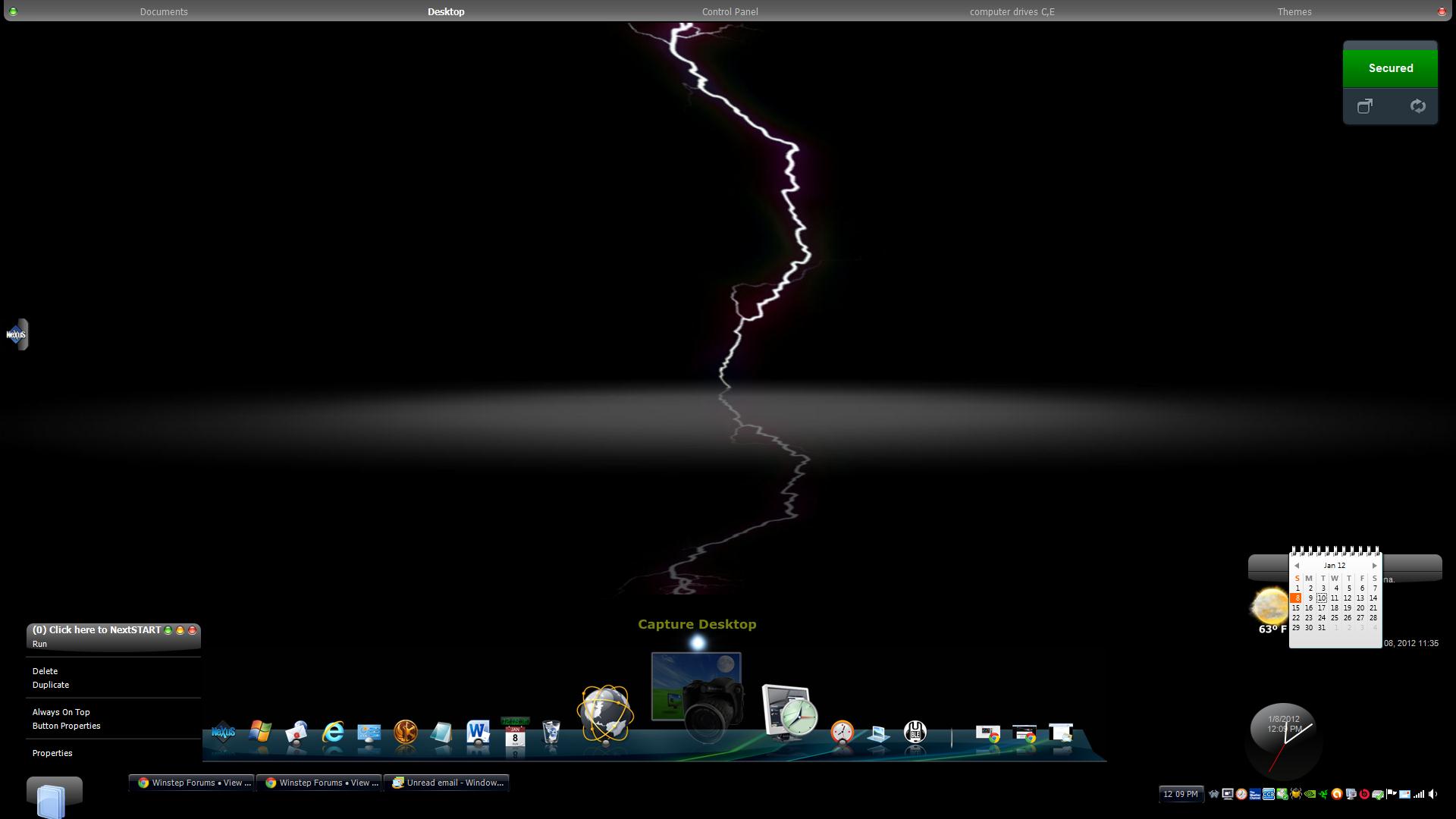The height and width of the screenshot is (819, 1456).
Task: Click the globe network dock icon
Action: coord(605,715)
